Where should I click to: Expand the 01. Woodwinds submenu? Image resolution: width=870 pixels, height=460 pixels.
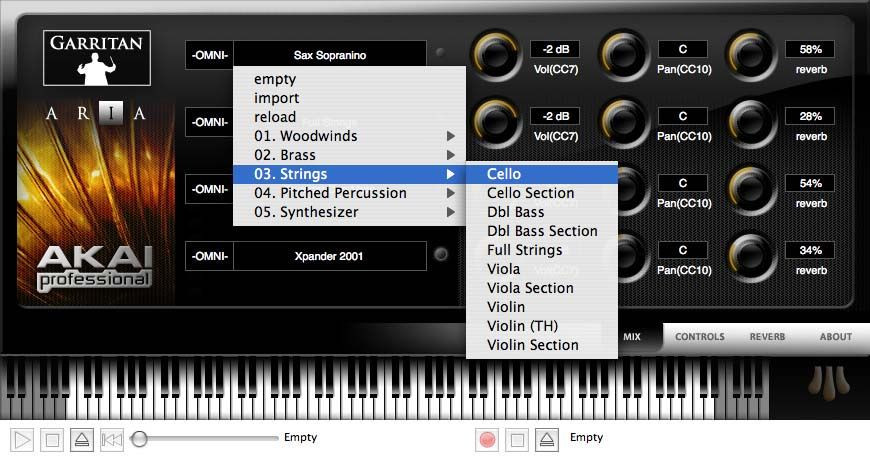tap(349, 136)
